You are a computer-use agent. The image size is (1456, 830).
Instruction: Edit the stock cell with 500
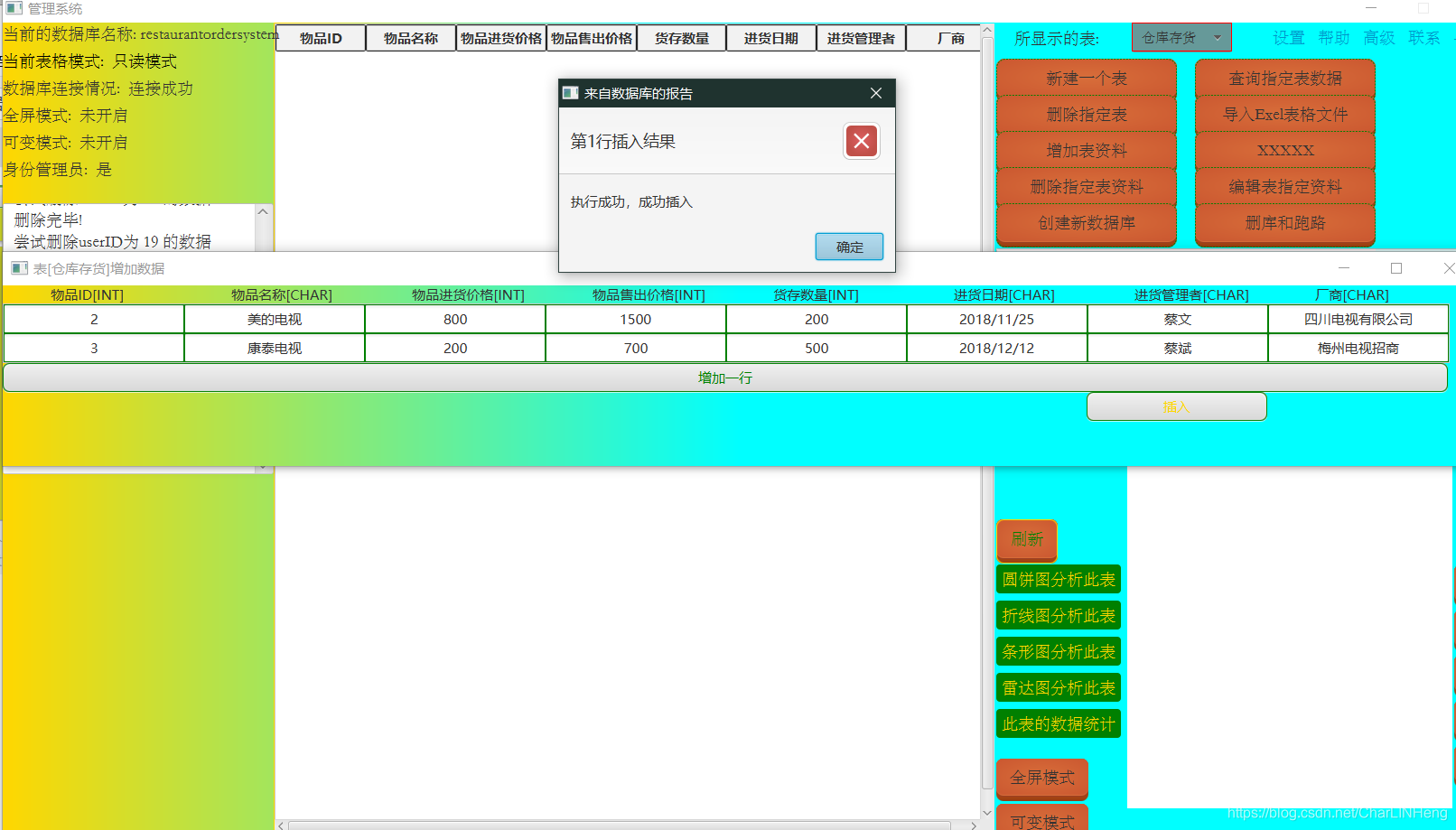(817, 349)
